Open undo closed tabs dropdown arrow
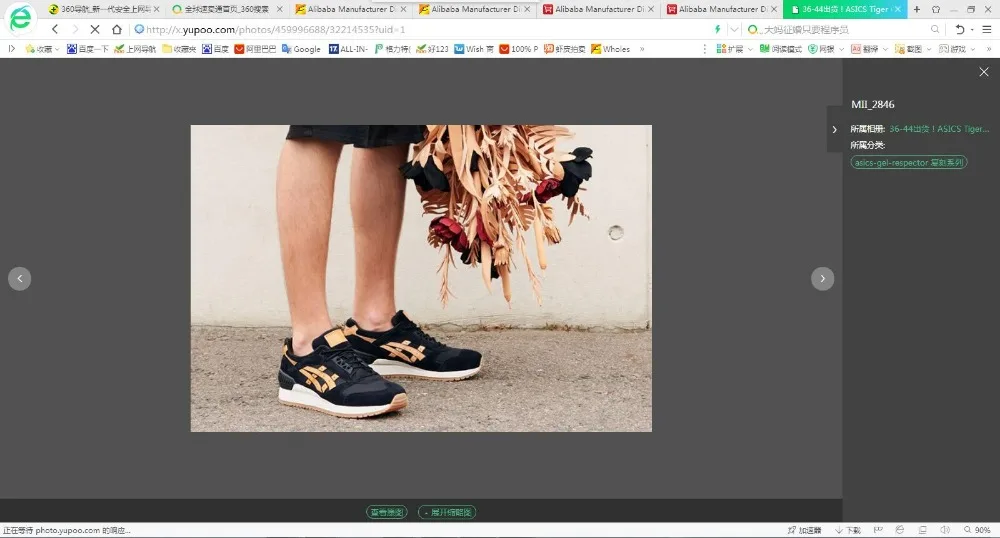The width and height of the screenshot is (1000, 538). (x=972, y=30)
